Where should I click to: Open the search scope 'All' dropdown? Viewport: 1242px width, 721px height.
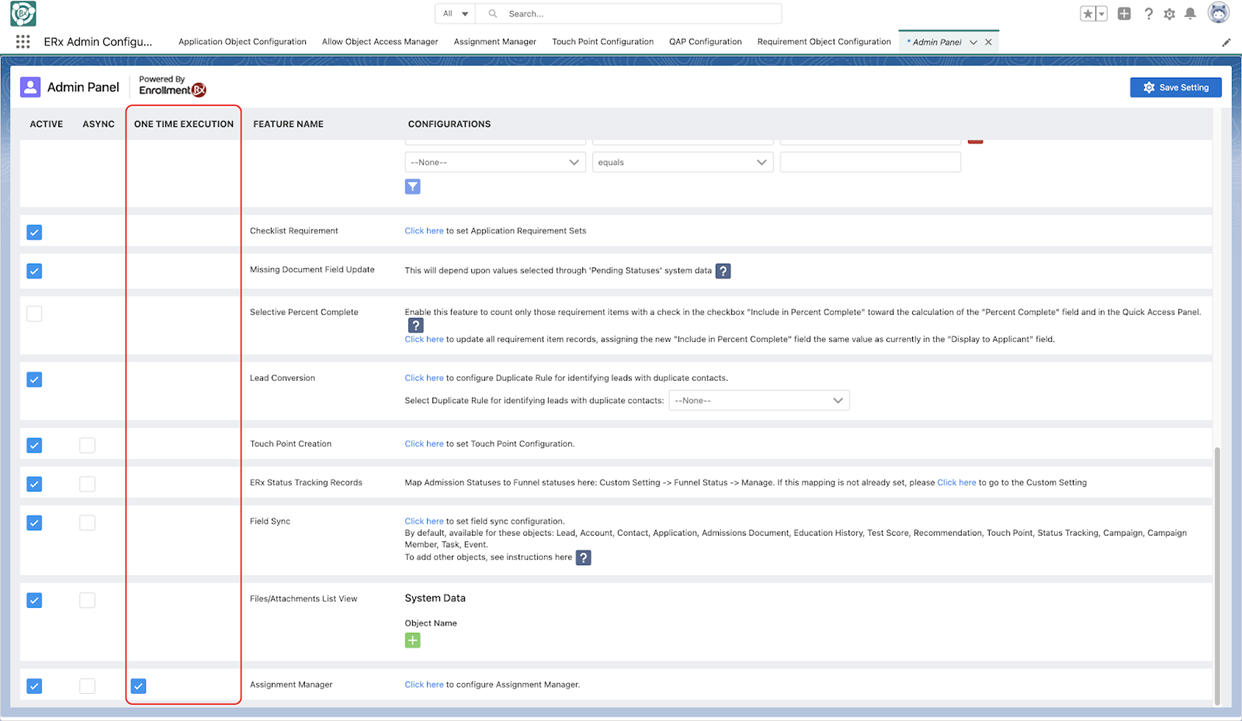[x=455, y=14]
